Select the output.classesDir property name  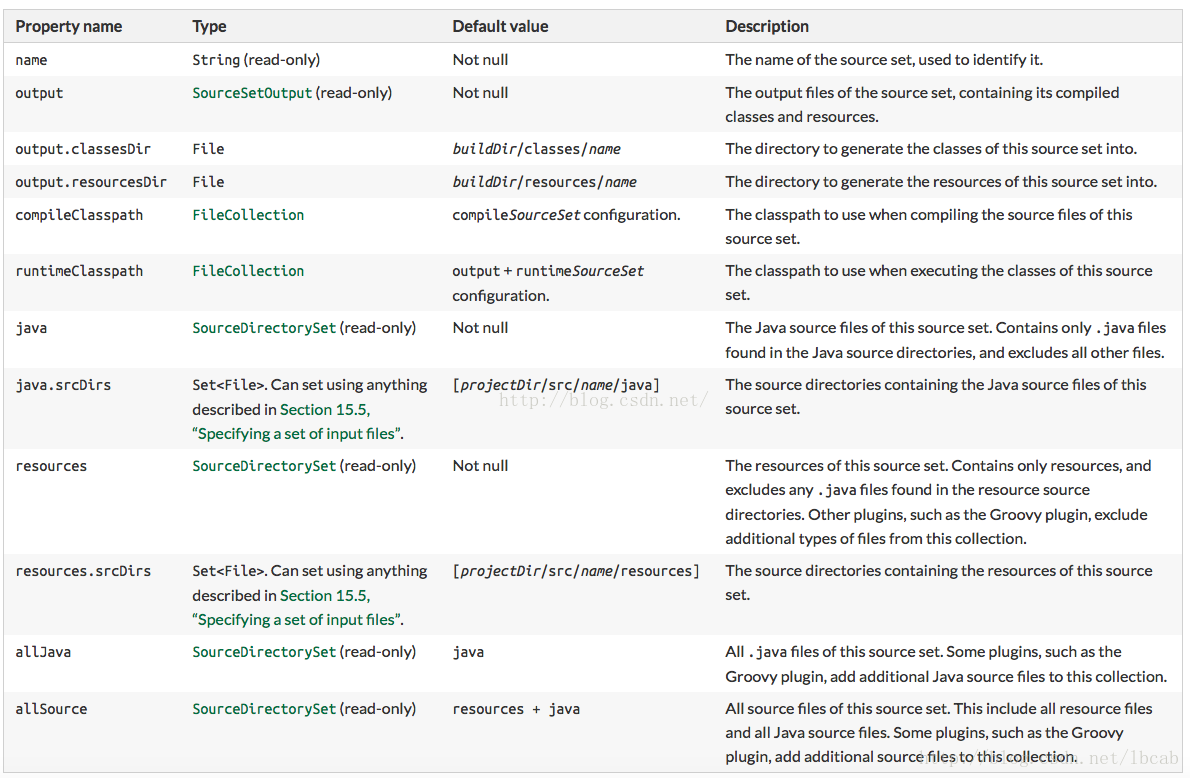83,149
